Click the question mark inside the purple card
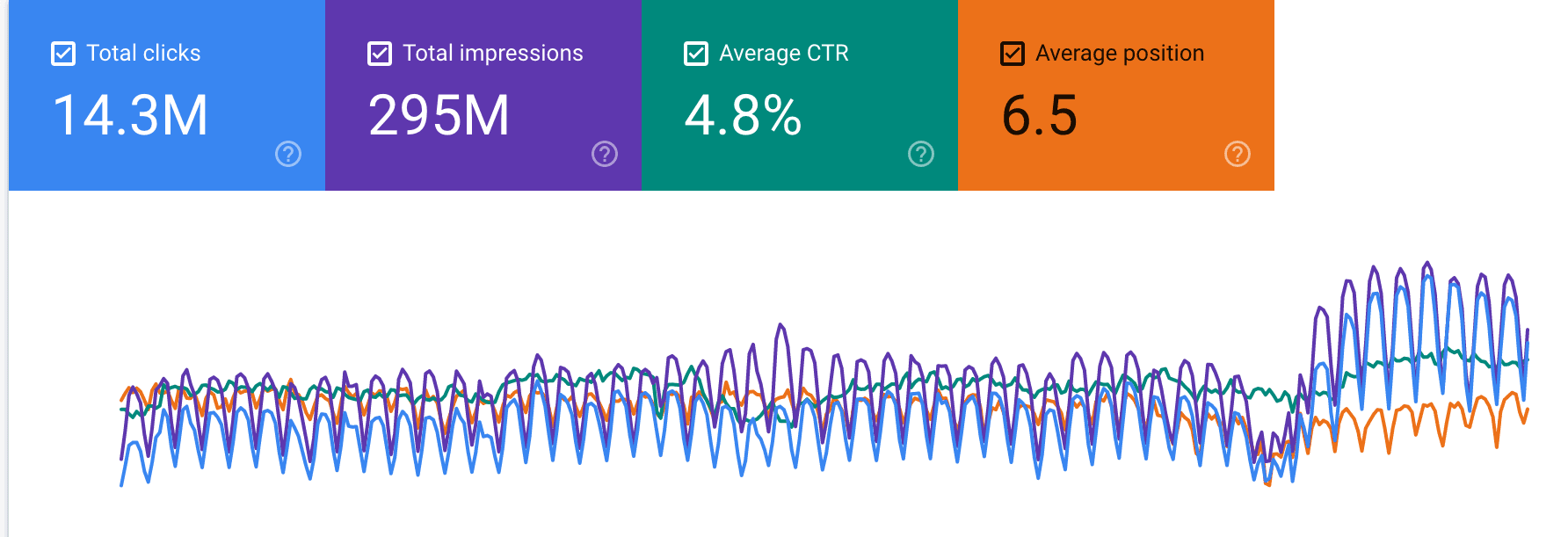This screenshot has width=1568, height=537. pyautogui.click(x=603, y=155)
